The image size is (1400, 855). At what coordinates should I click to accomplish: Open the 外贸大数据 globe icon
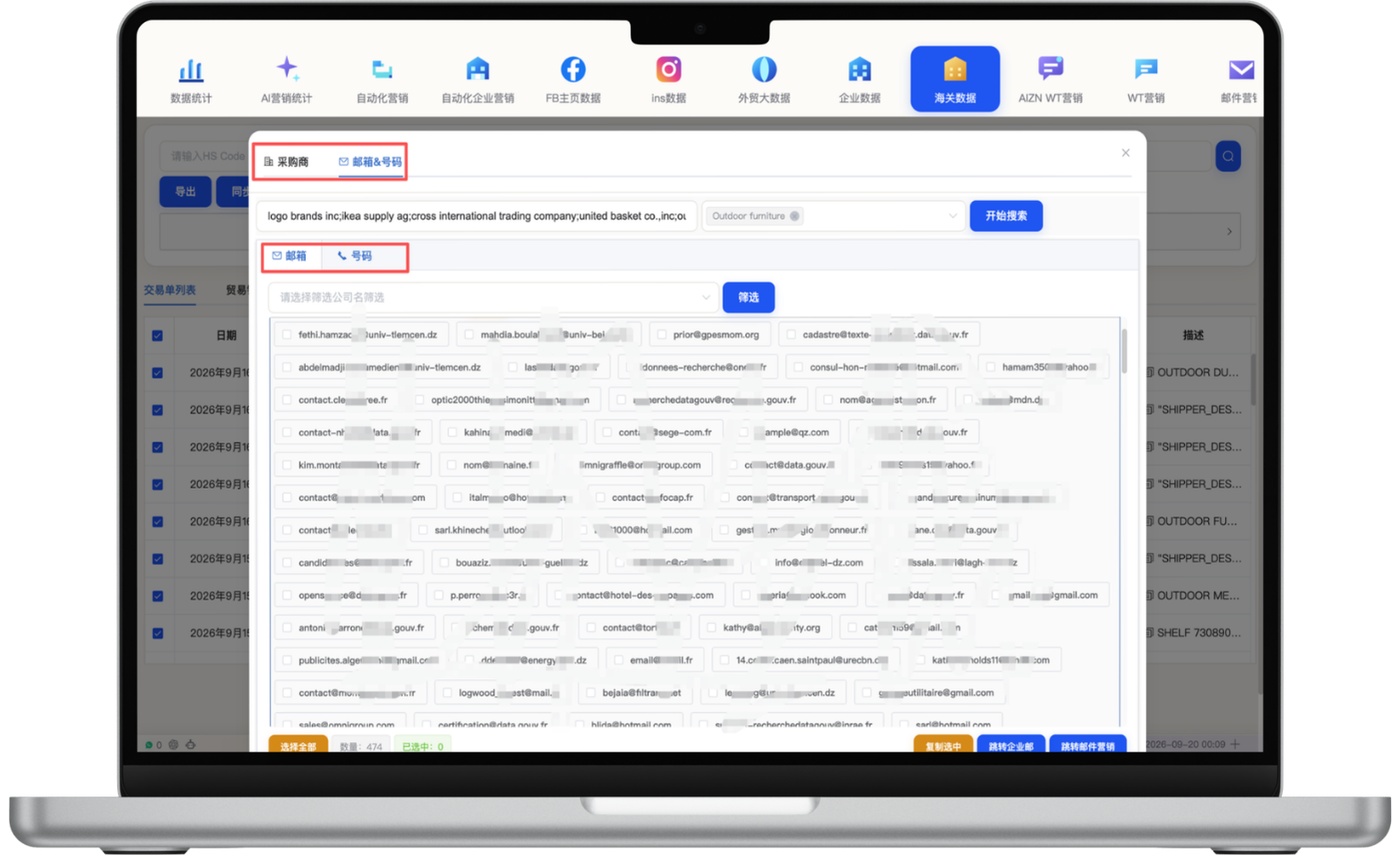(764, 69)
